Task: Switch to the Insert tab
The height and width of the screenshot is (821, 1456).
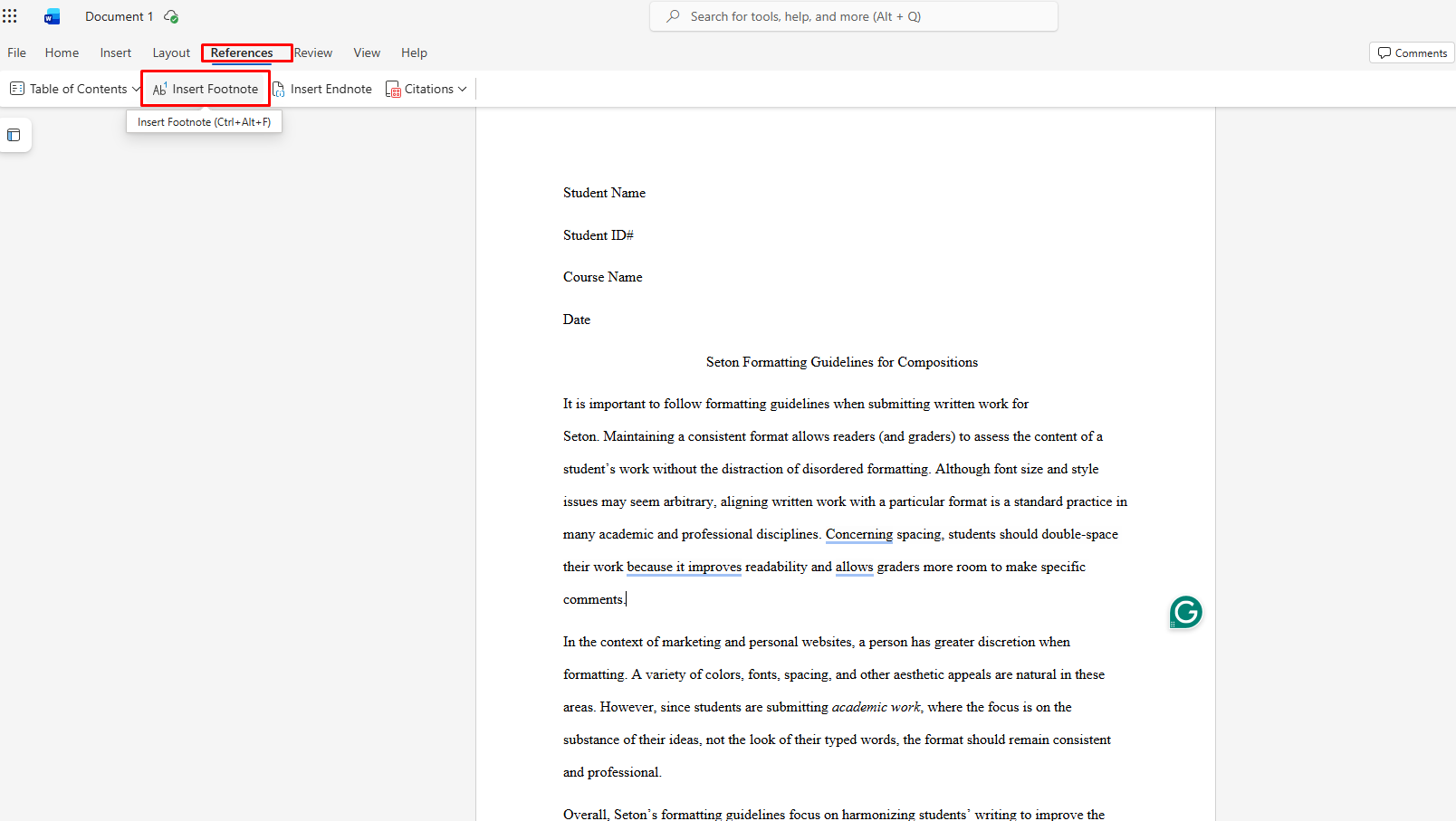Action: (115, 53)
